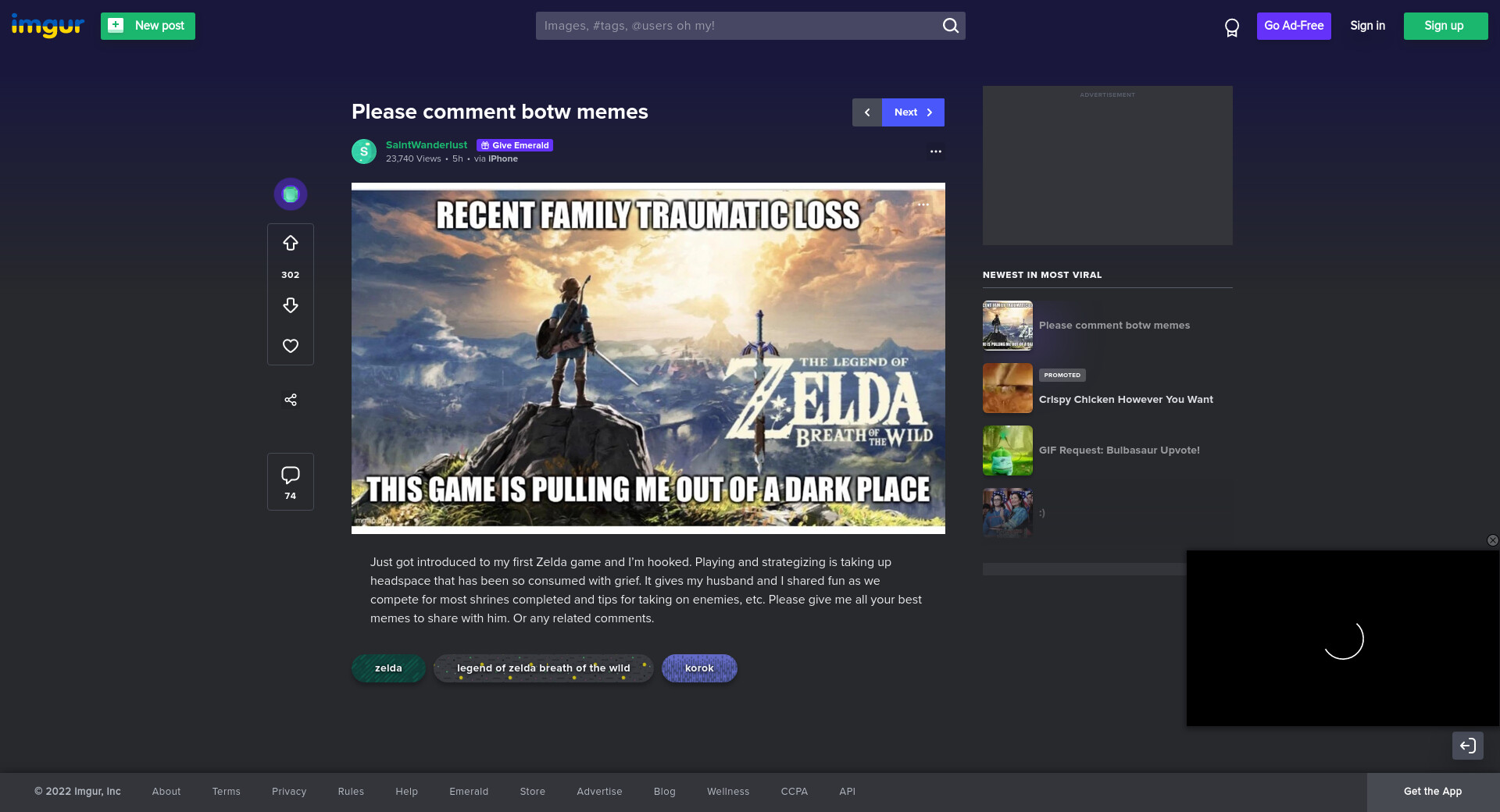Screen dimensions: 1500x812
Task: Open post options three-dot menu
Action: (x=936, y=151)
